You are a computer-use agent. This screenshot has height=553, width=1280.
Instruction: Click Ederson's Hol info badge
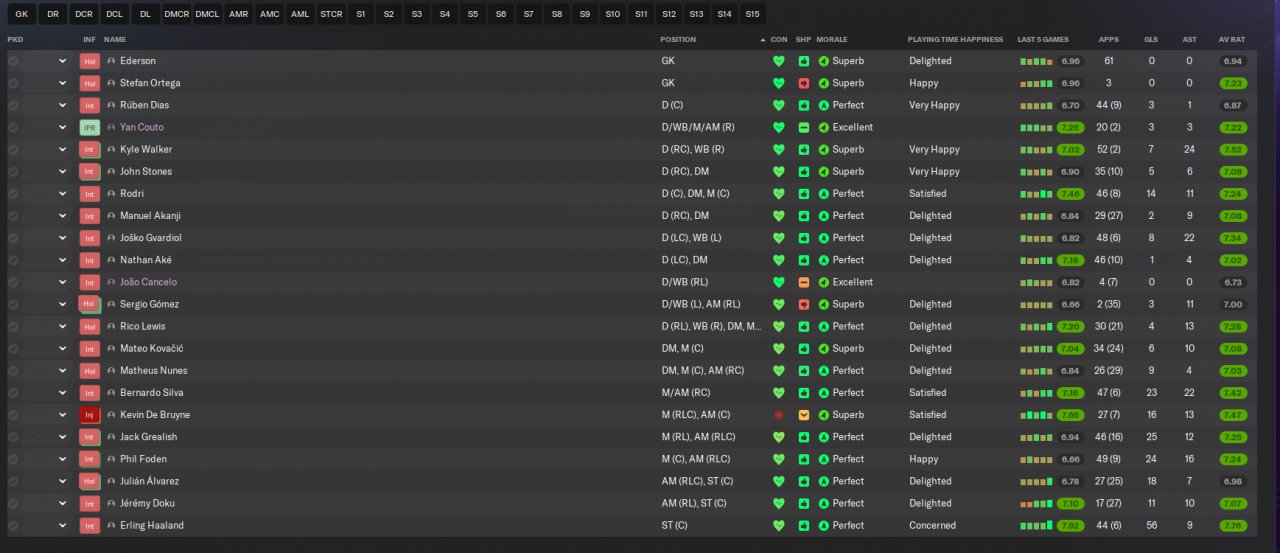pos(90,61)
